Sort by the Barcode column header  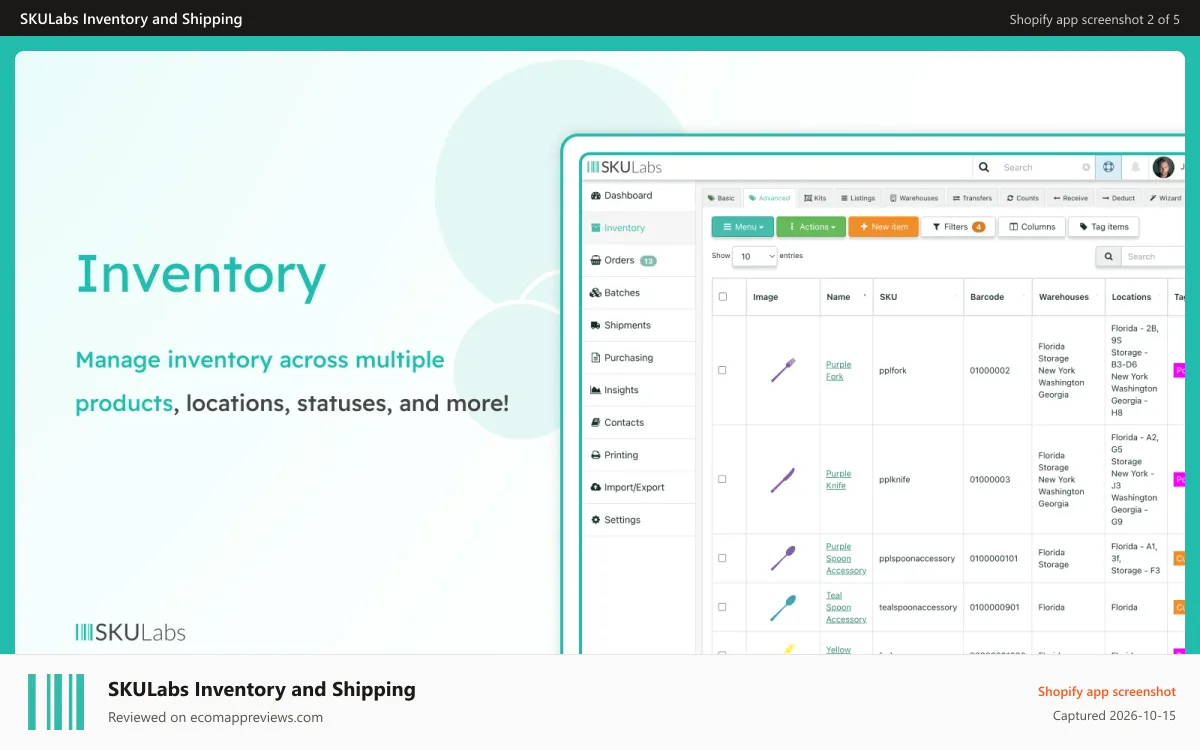997,297
